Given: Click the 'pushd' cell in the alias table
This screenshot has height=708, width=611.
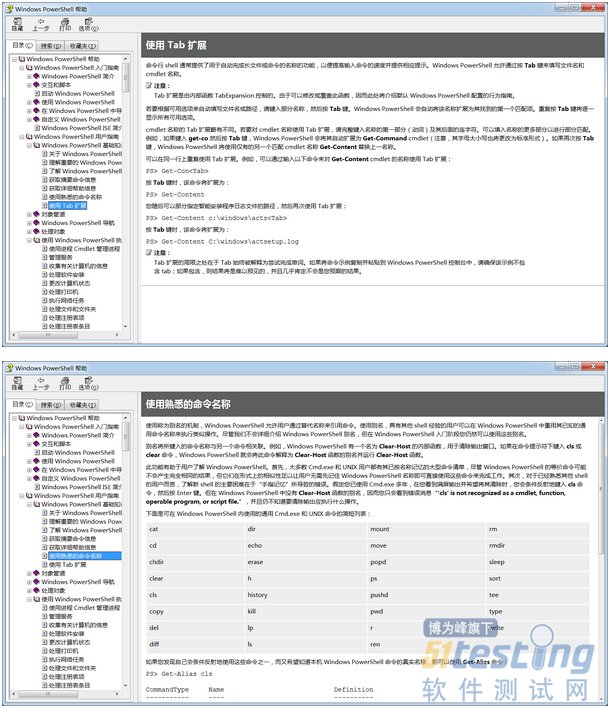Looking at the screenshot, I should click(428, 595).
